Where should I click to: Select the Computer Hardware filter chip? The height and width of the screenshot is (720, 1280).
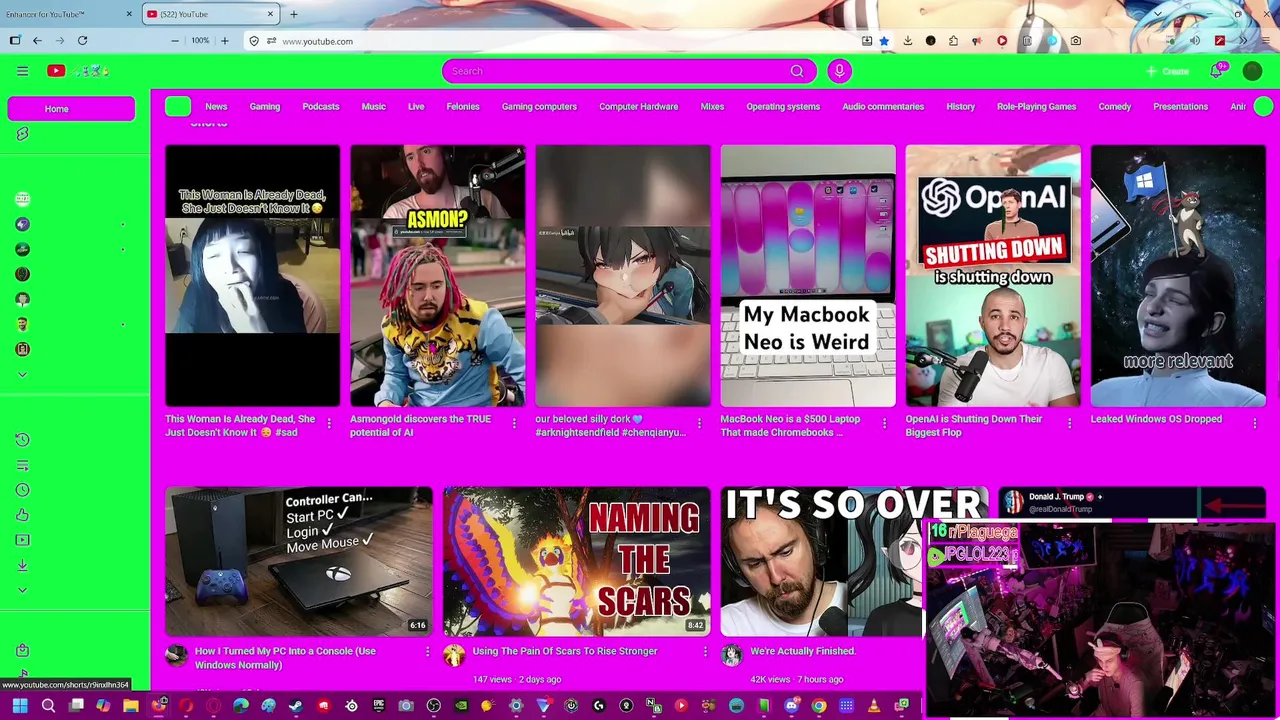point(638,107)
